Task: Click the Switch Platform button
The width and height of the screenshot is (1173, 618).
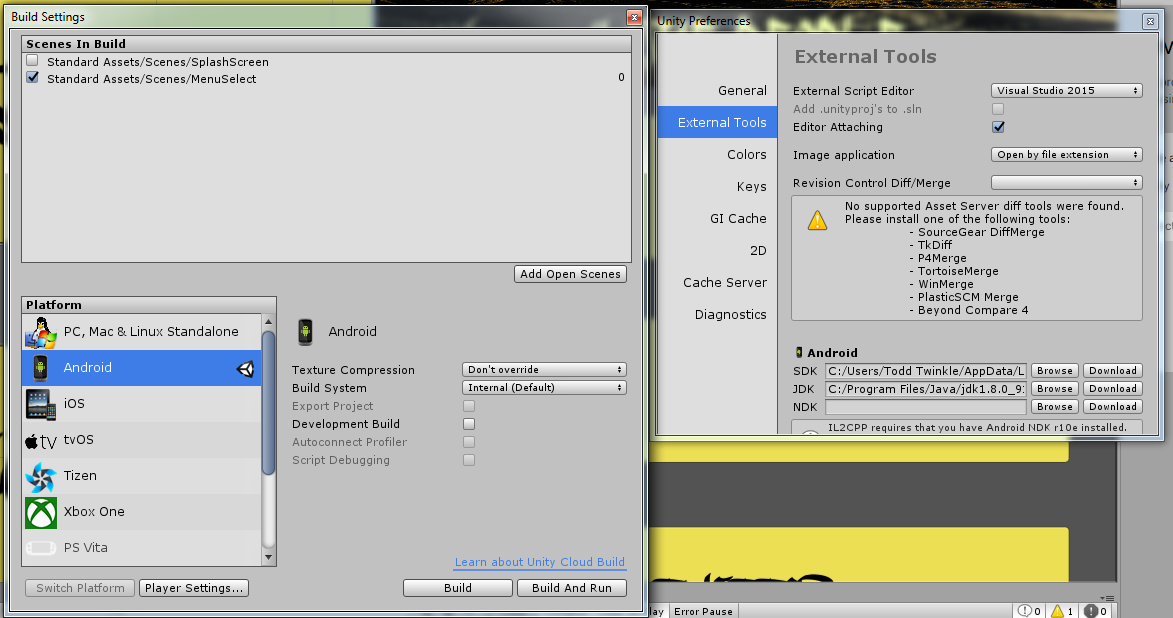Action: tap(80, 588)
